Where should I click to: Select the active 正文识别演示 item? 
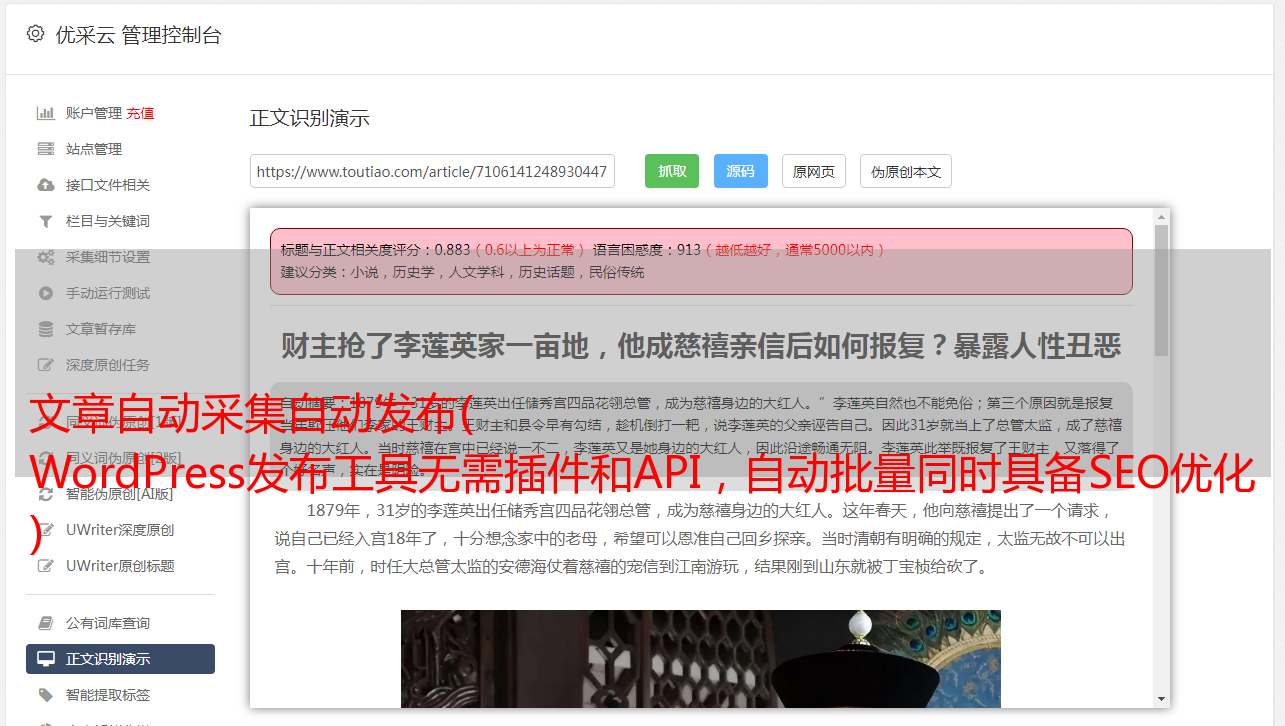pos(120,659)
